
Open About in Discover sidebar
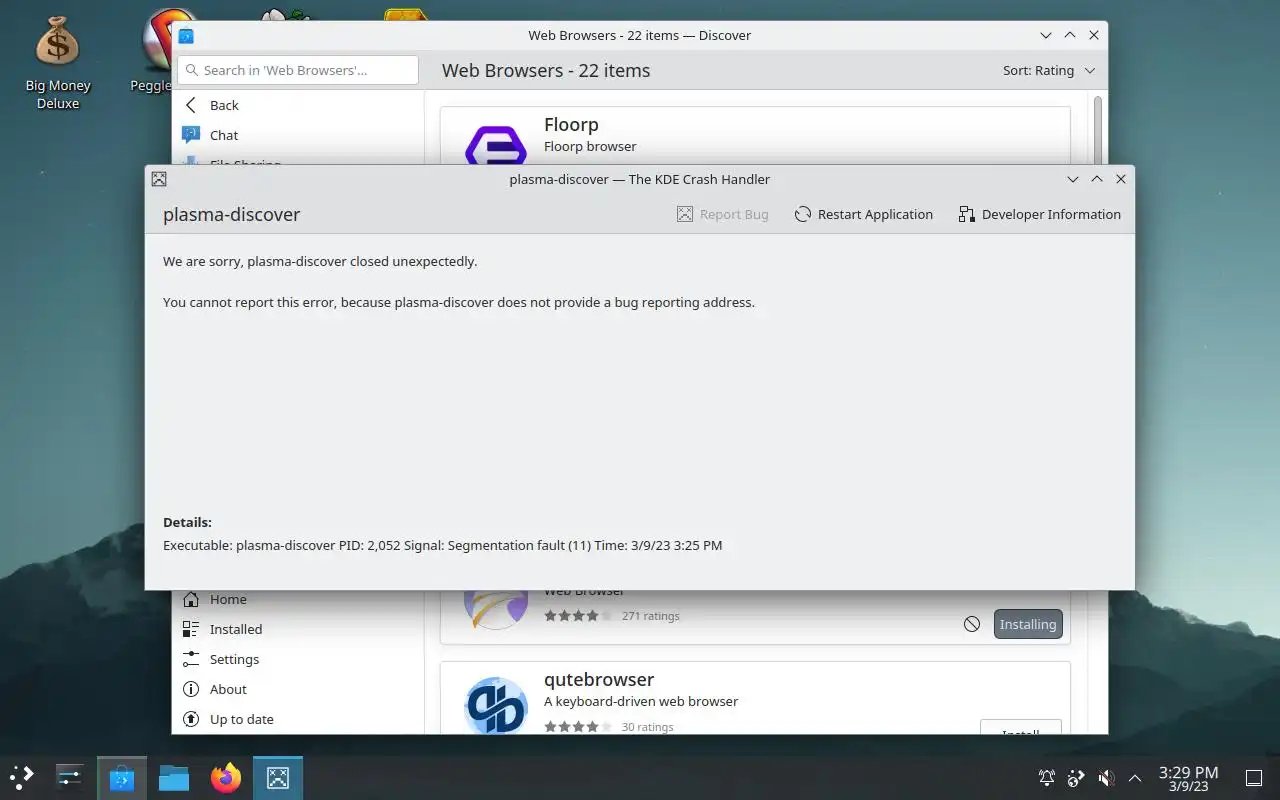click(298, 689)
